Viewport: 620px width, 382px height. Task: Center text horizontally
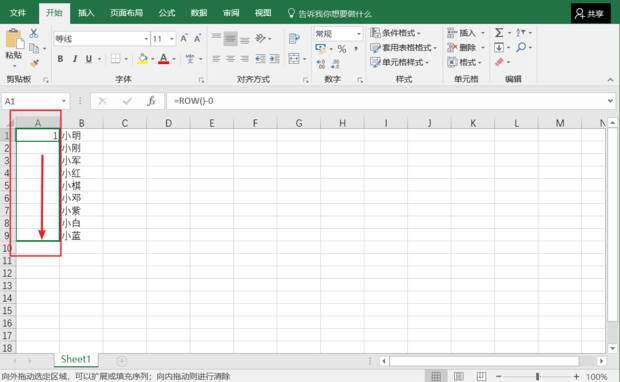click(x=231, y=59)
